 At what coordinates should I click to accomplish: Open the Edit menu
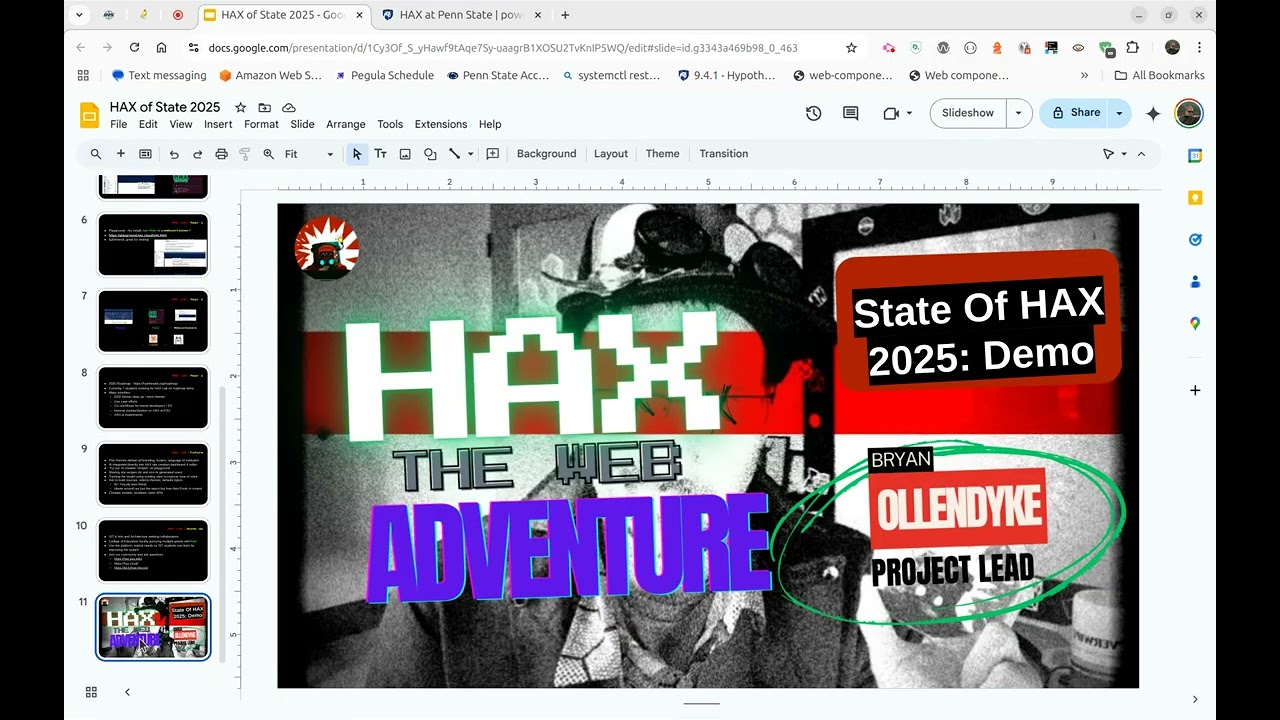click(x=148, y=124)
